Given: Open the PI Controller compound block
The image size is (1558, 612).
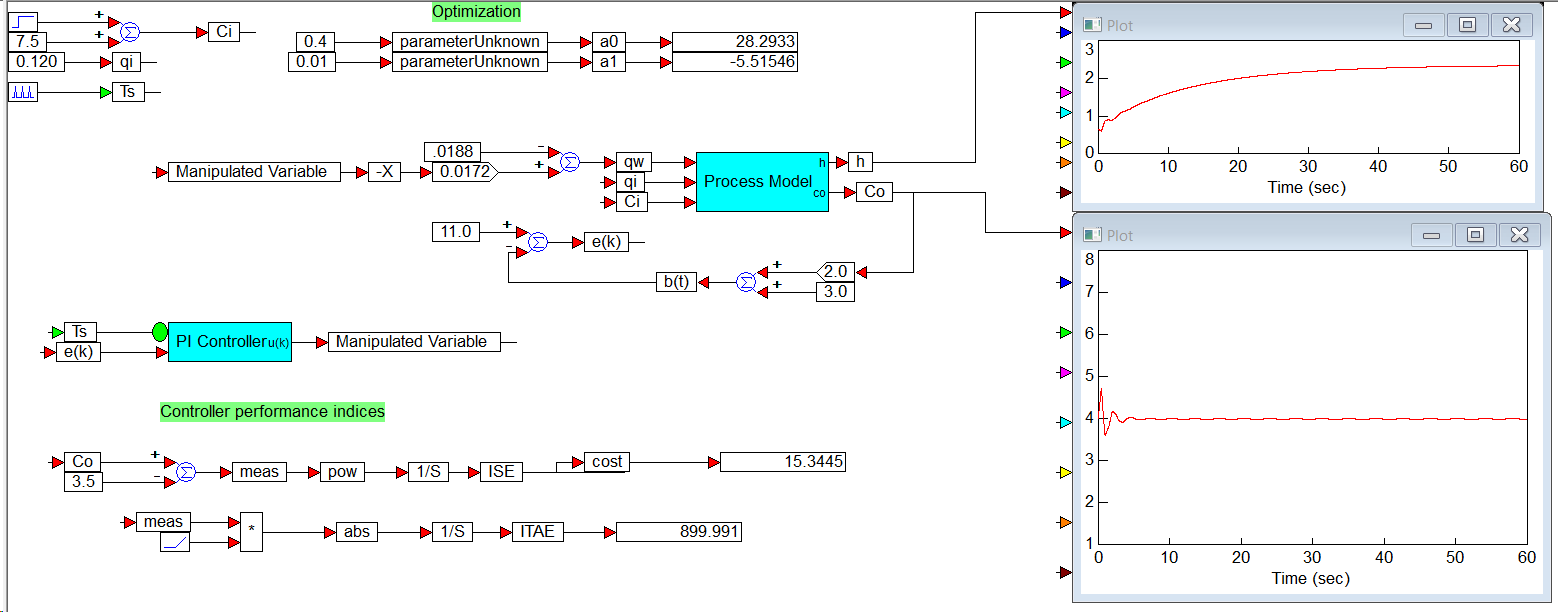Looking at the screenshot, I should coord(230,342).
